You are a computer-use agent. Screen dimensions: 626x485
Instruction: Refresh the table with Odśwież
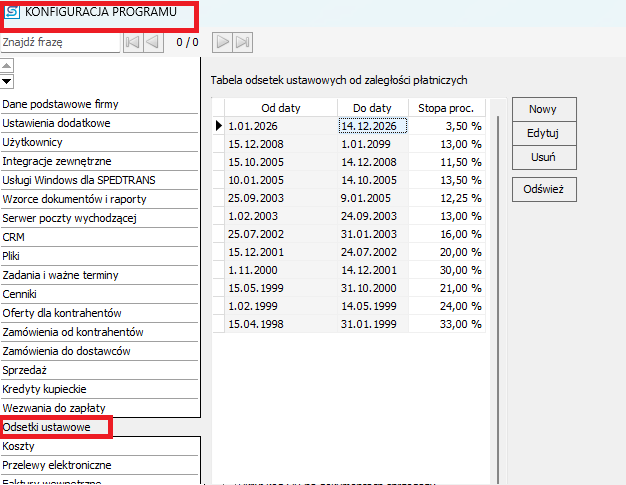click(x=544, y=189)
